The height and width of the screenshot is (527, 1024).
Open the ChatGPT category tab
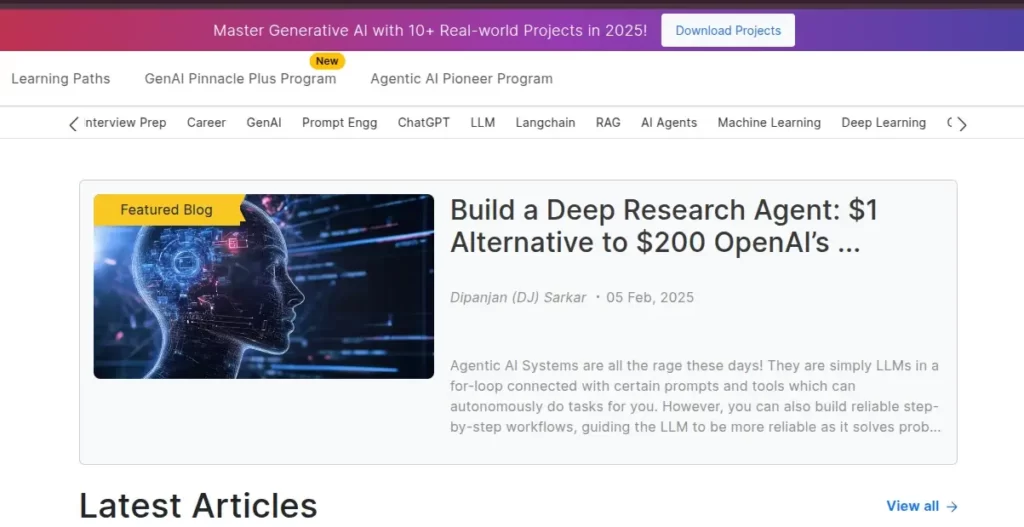pyautogui.click(x=424, y=122)
